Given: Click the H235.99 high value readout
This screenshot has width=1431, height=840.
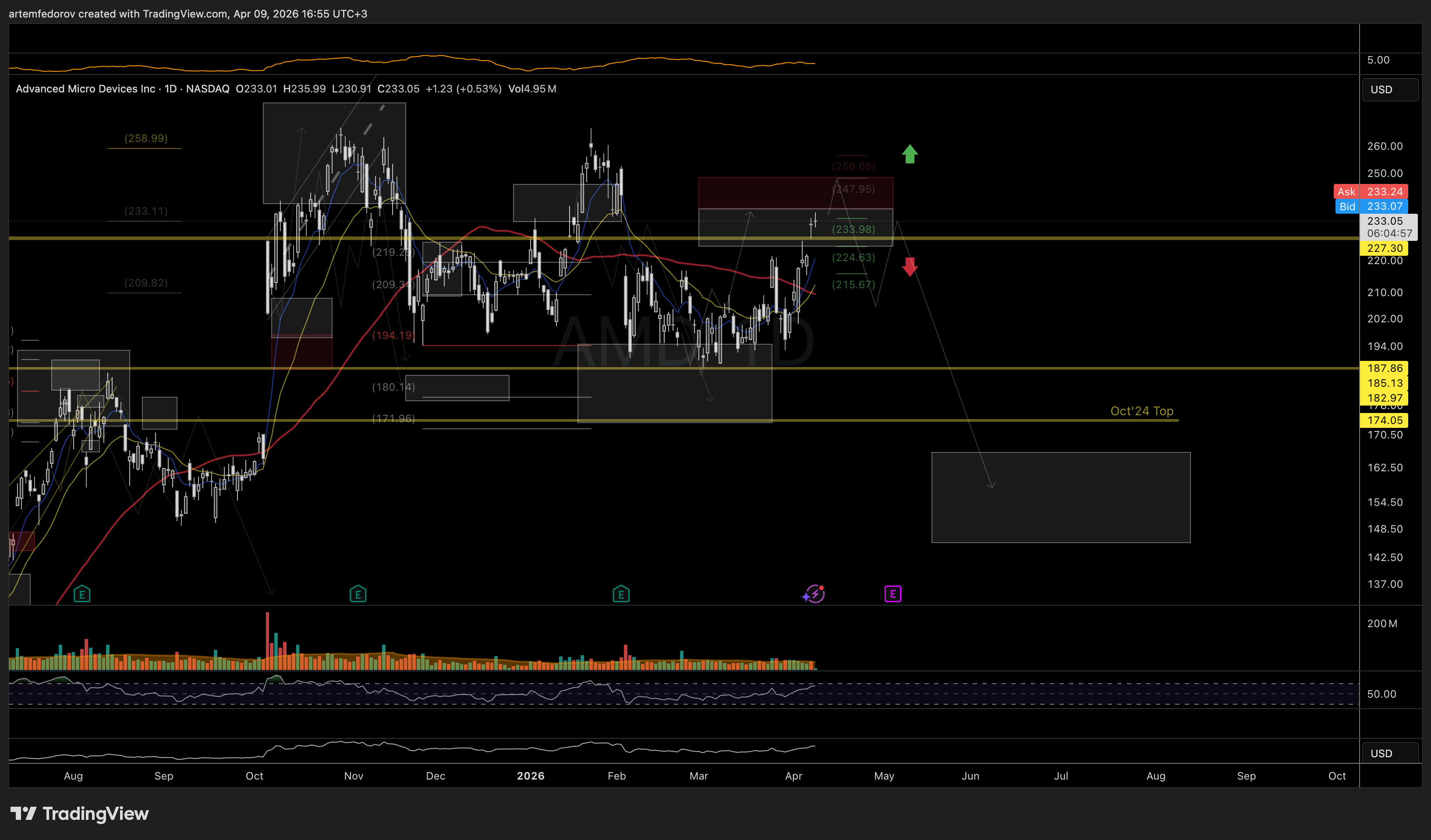Looking at the screenshot, I should [x=305, y=89].
